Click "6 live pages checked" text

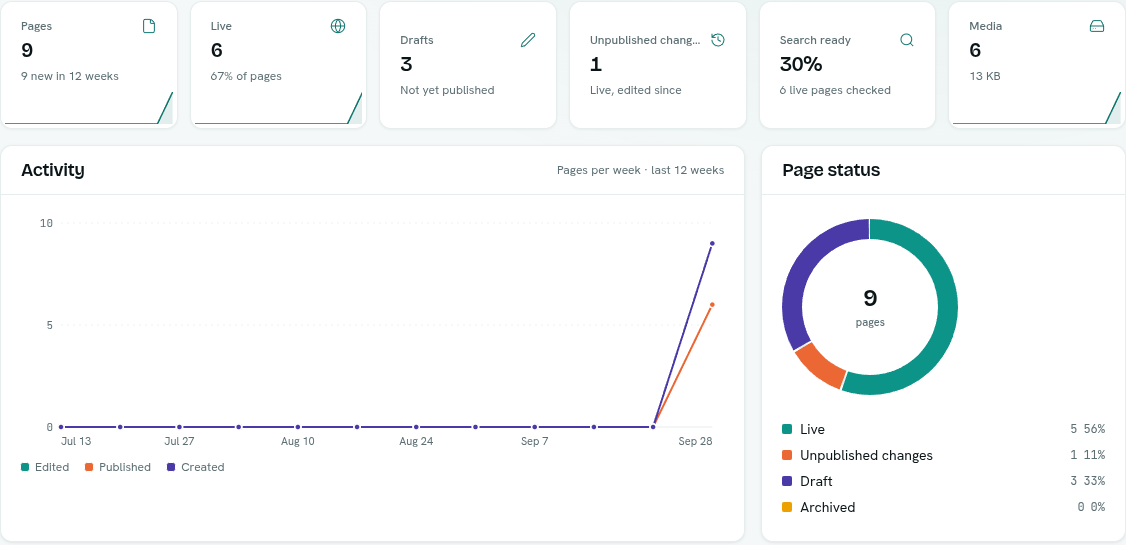coord(834,90)
